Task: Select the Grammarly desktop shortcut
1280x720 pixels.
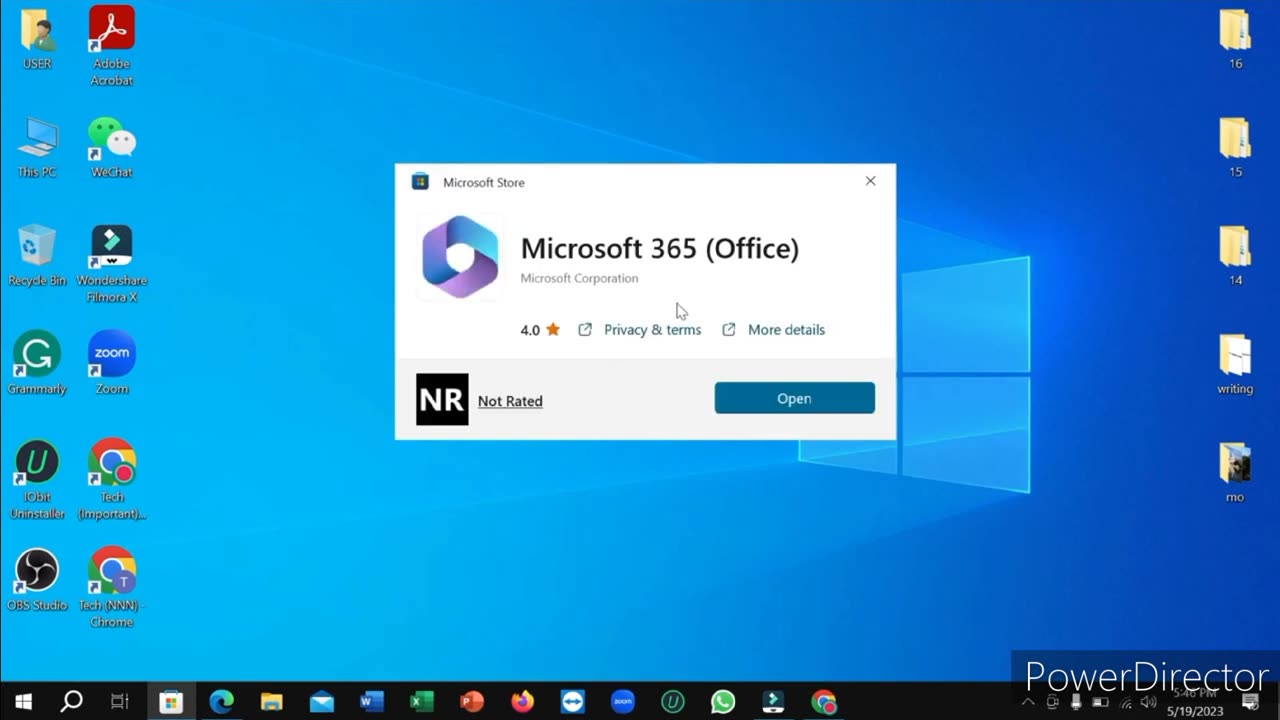Action: pos(37,363)
